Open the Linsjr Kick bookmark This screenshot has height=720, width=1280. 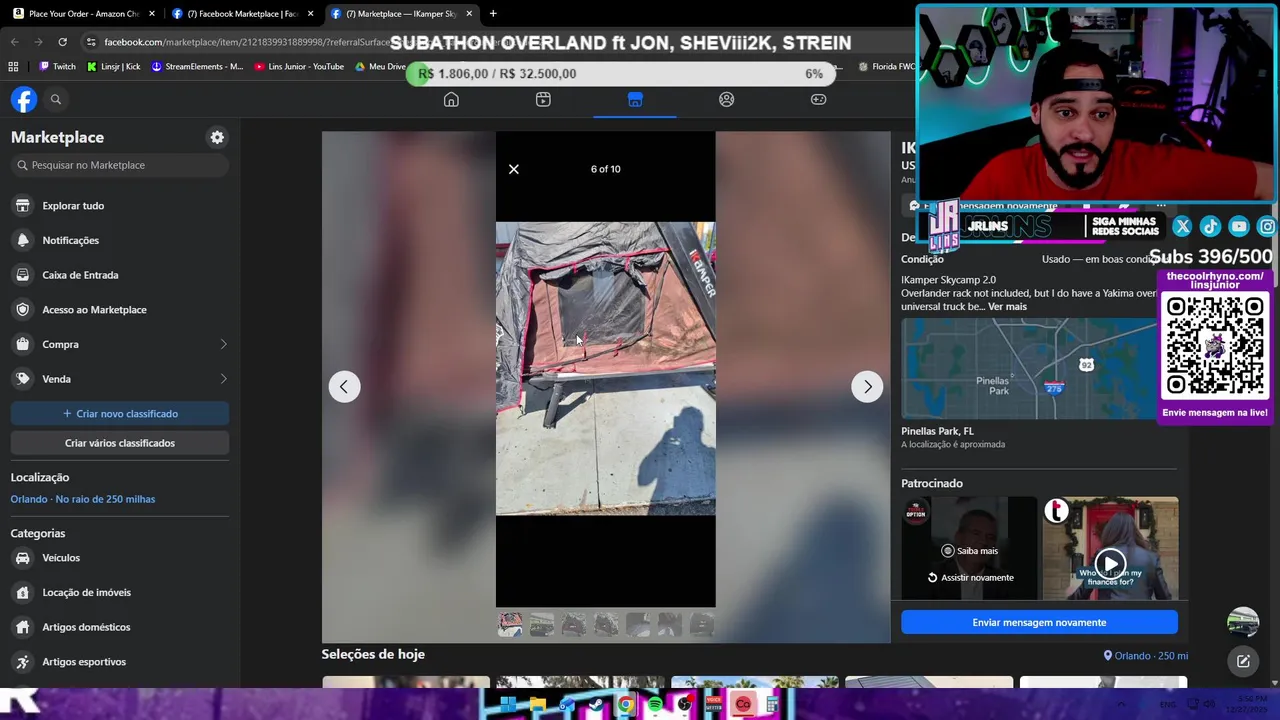pyautogui.click(x=113, y=67)
